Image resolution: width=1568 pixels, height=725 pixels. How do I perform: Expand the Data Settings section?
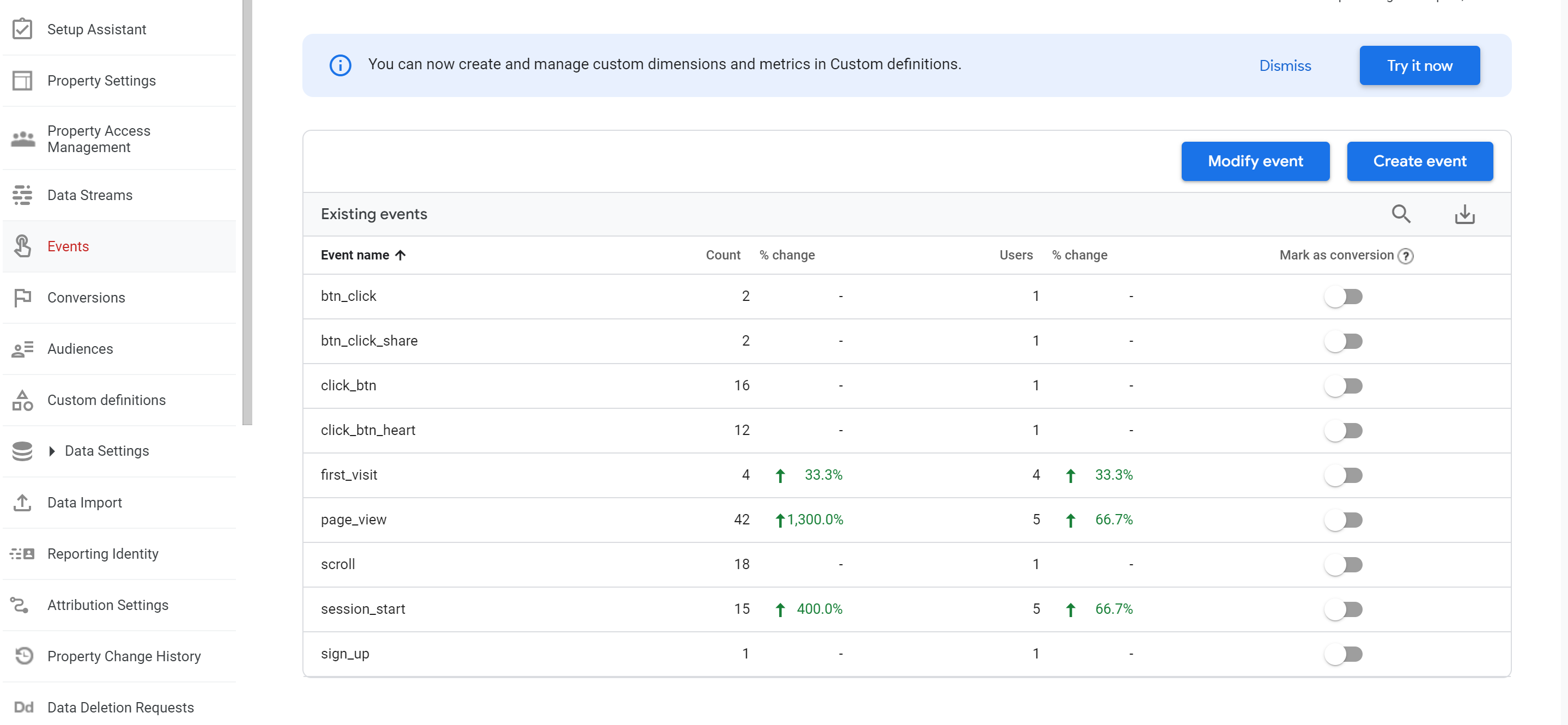pyautogui.click(x=52, y=451)
